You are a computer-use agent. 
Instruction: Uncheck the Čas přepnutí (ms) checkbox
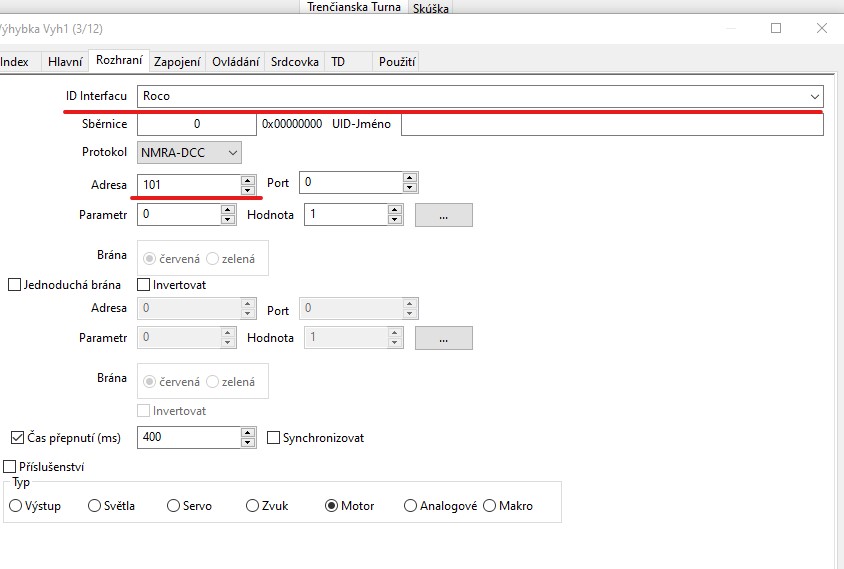(x=17, y=438)
